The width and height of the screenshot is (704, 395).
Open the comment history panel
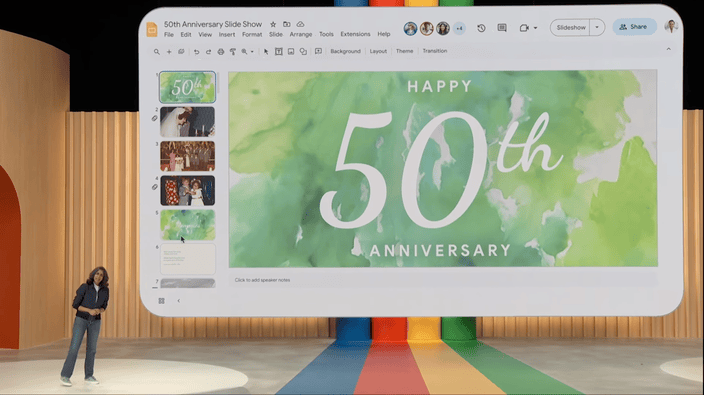tap(502, 28)
